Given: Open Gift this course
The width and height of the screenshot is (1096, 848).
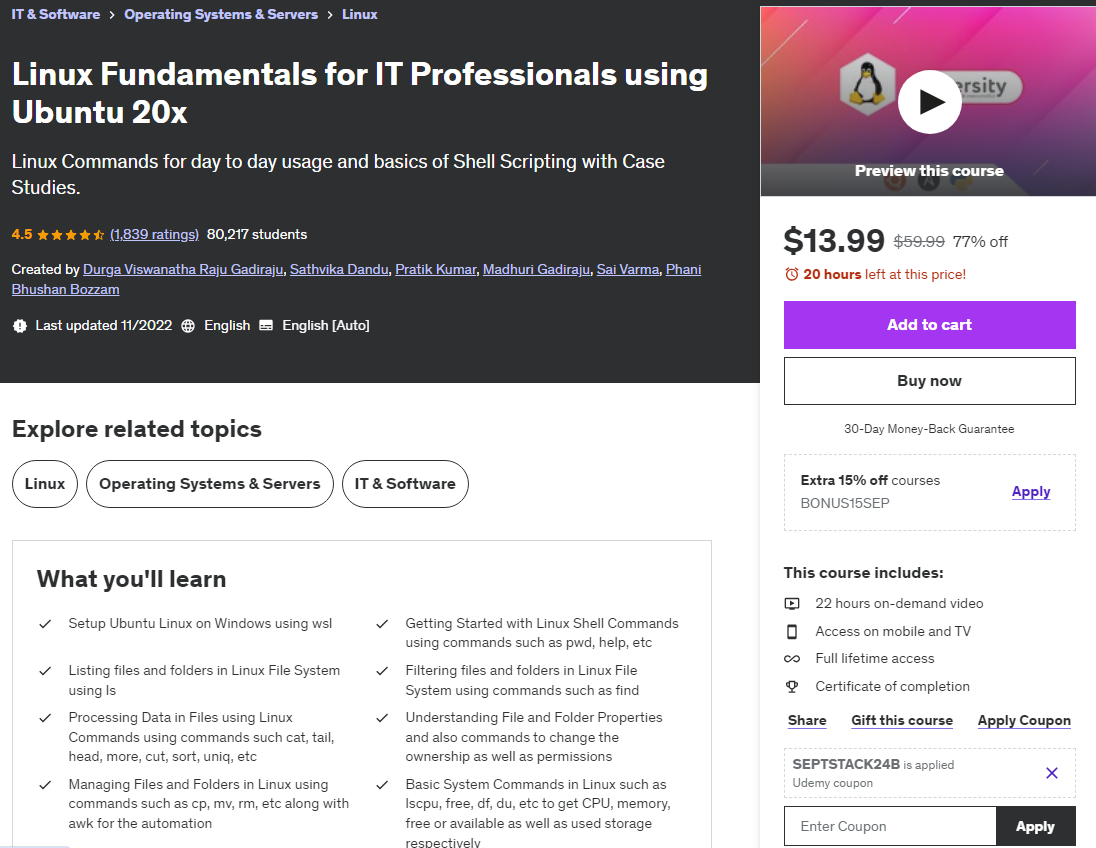Looking at the screenshot, I should click(902, 720).
